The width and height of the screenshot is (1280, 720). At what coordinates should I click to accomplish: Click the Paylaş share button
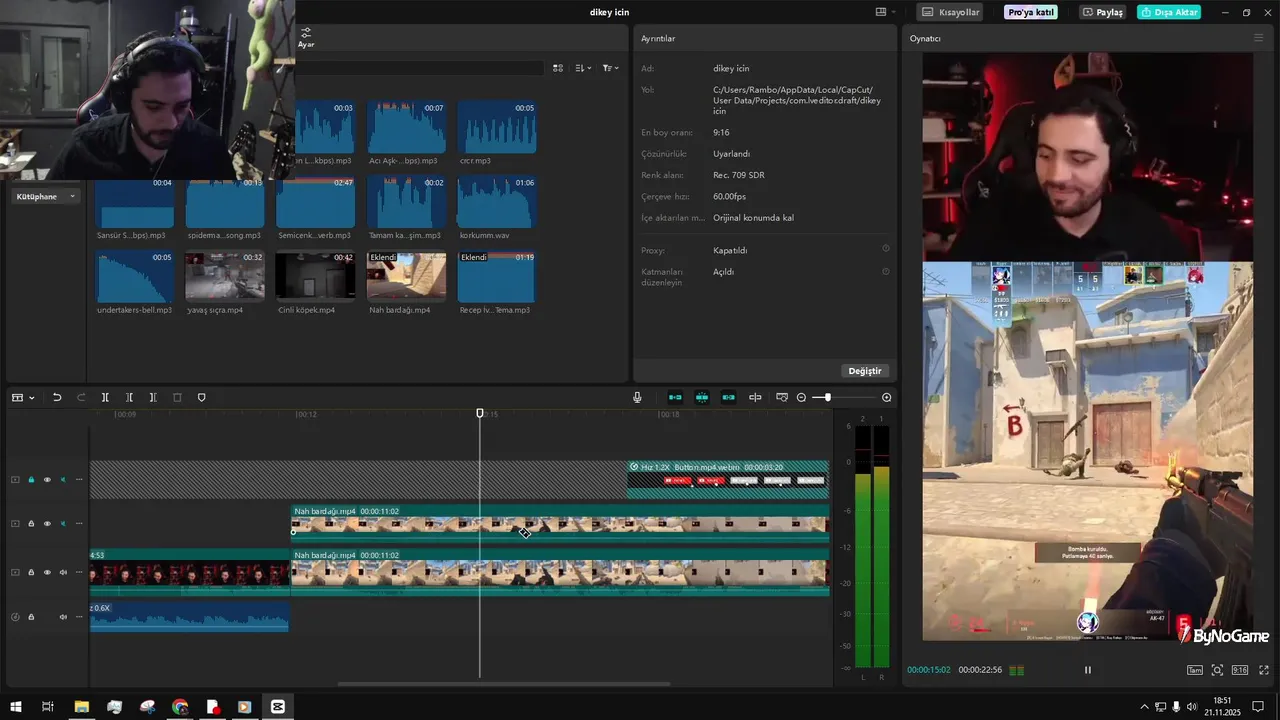pos(1103,12)
